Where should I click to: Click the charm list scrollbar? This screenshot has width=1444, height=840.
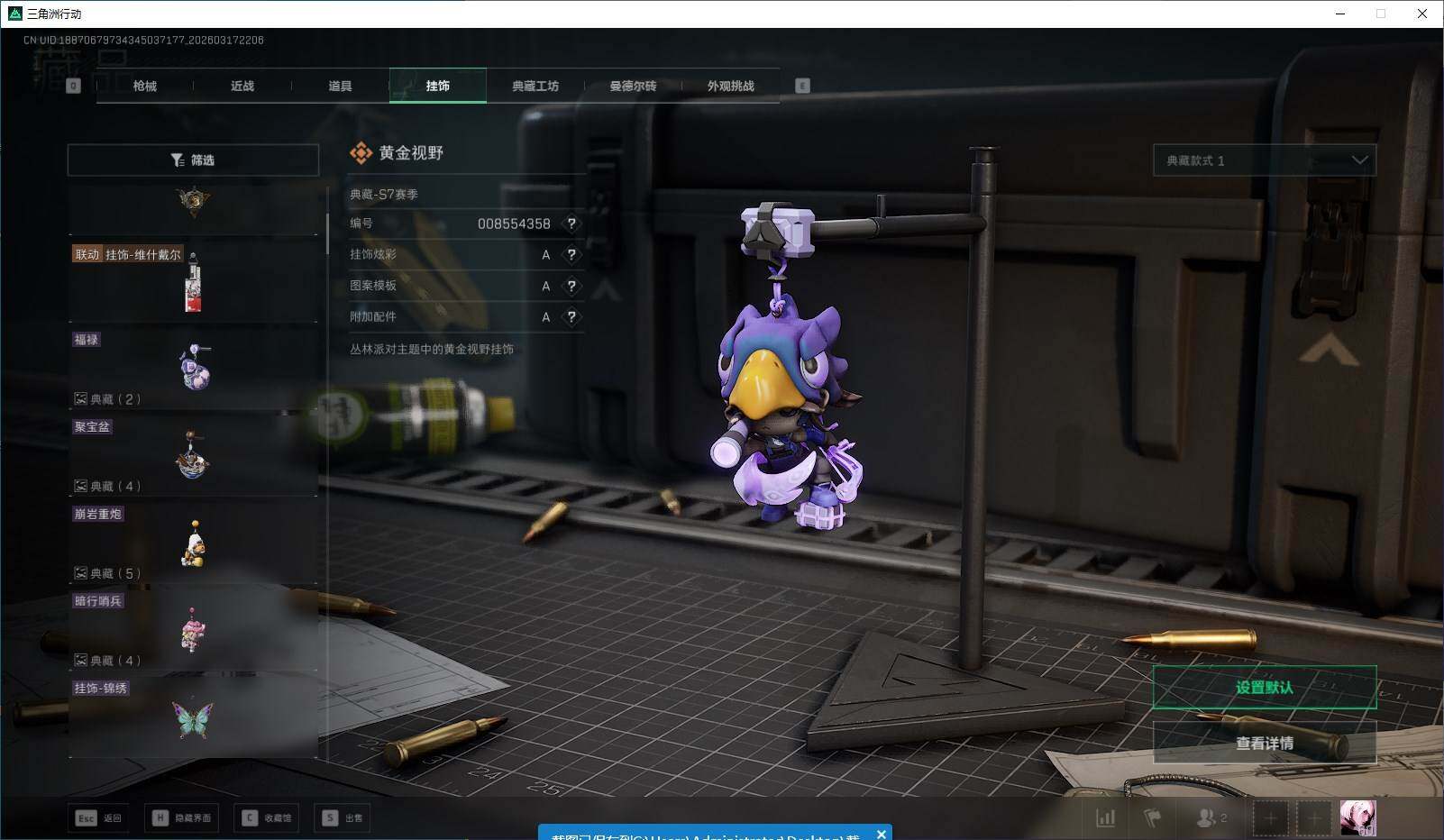pos(327,234)
